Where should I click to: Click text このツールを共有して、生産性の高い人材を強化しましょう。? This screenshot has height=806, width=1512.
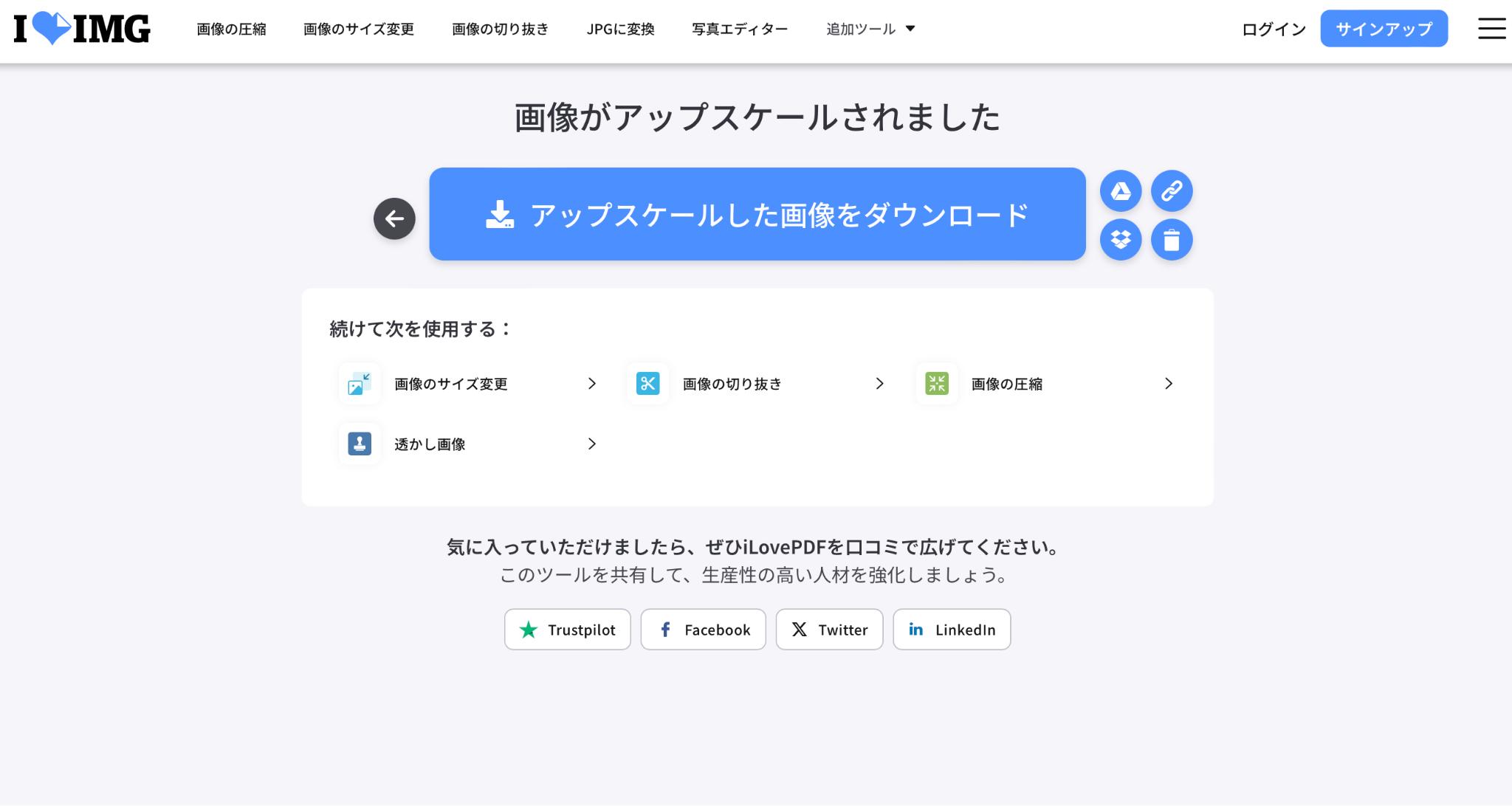(x=756, y=575)
